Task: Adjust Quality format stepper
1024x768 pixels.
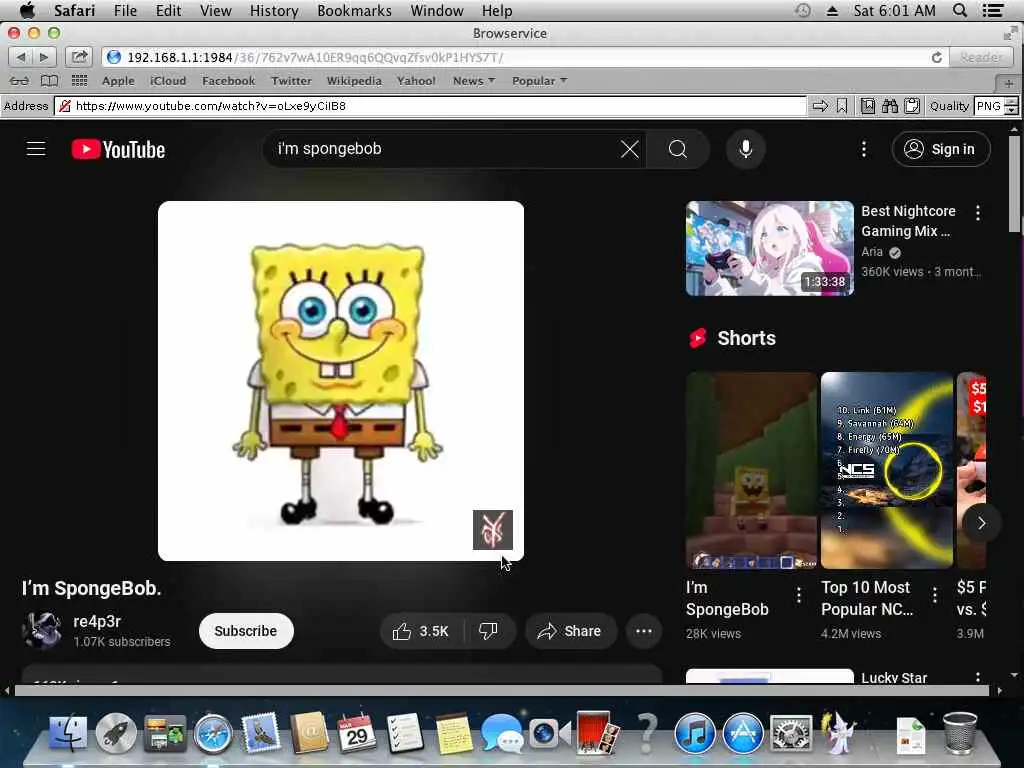Action: pos(1011,106)
